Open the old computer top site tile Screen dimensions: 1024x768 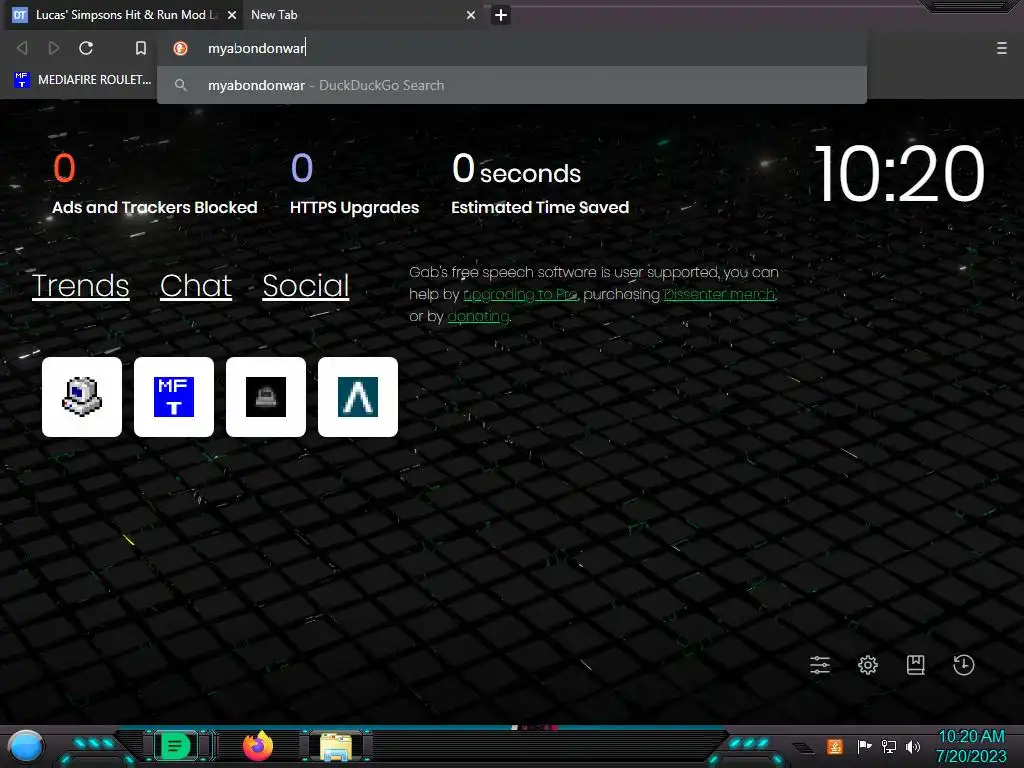pyautogui.click(x=82, y=397)
